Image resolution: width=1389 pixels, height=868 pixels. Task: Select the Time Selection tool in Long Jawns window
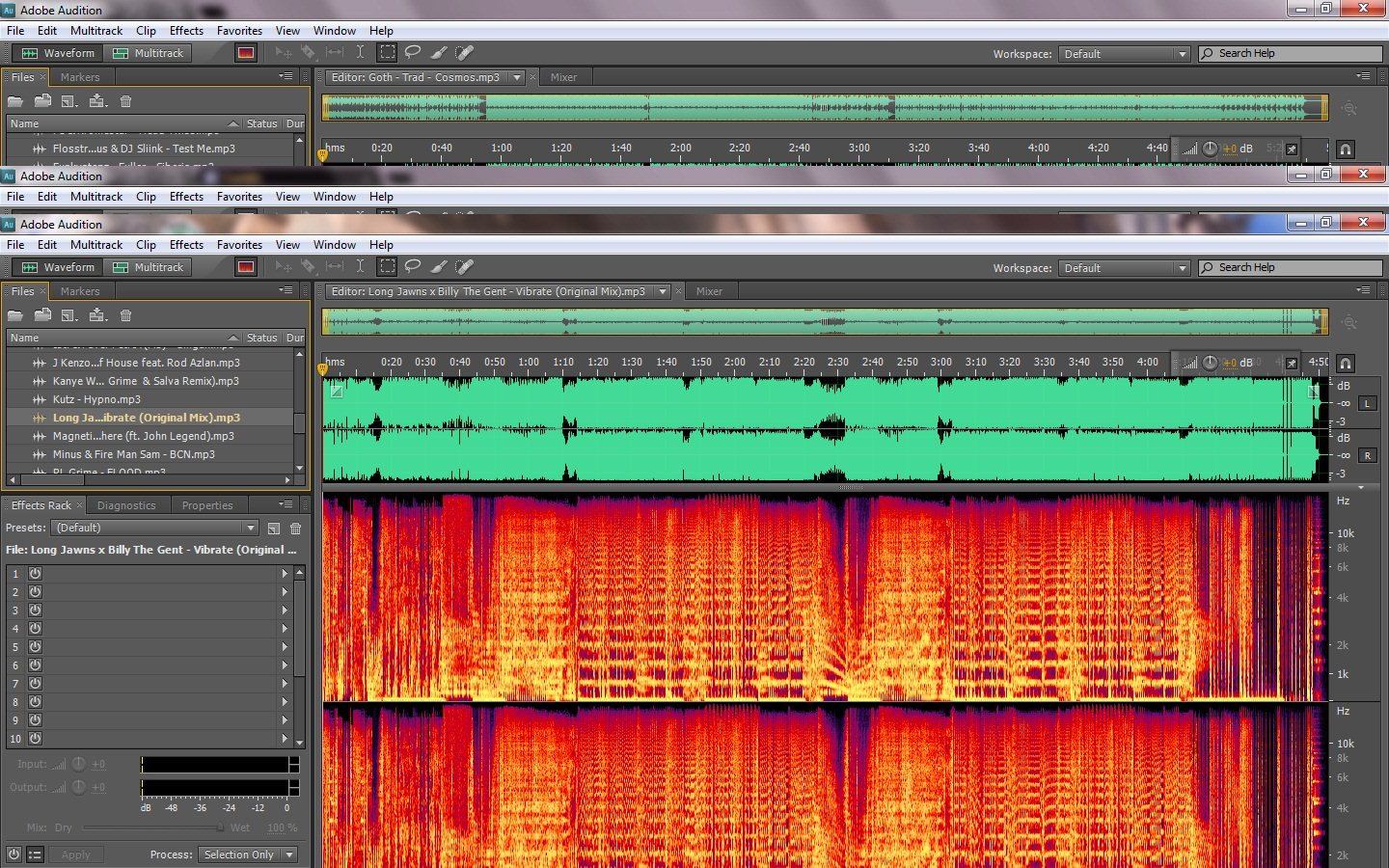coord(360,267)
